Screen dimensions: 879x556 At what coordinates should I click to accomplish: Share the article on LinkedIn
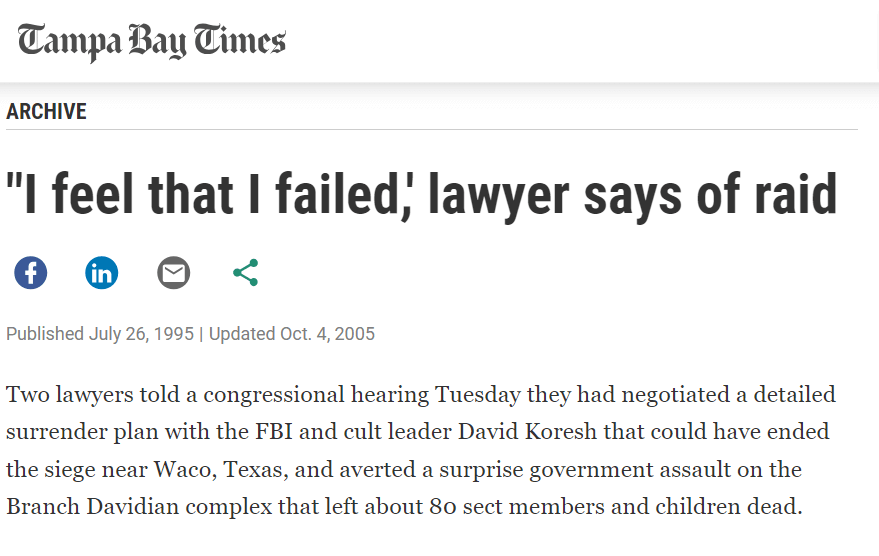point(101,272)
